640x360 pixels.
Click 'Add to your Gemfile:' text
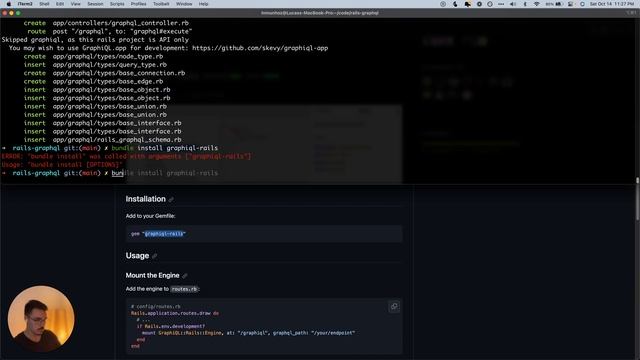pyautogui.click(x=150, y=216)
